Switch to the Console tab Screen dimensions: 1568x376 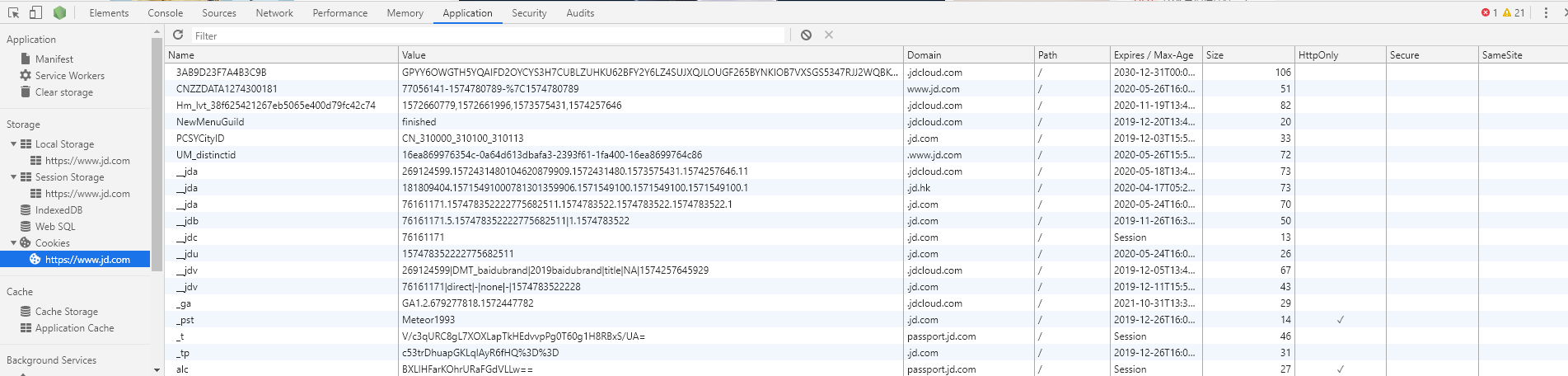point(166,13)
